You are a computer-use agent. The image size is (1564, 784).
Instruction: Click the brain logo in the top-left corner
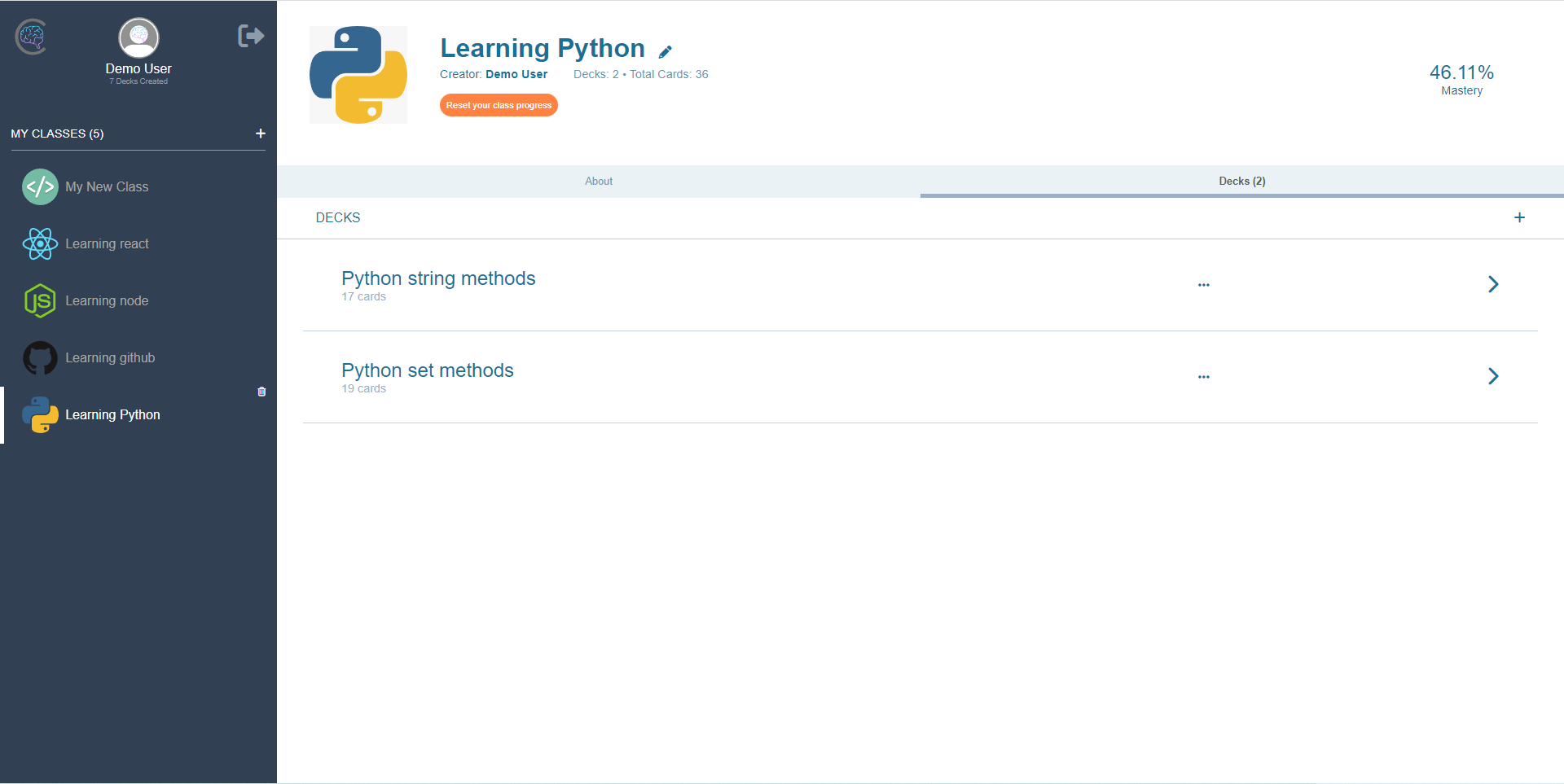pyautogui.click(x=30, y=37)
